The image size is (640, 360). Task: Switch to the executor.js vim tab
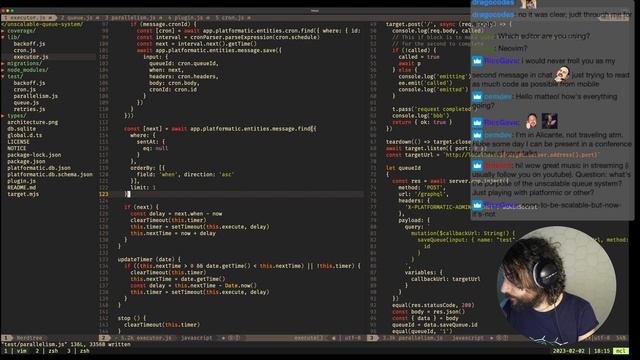coord(28,18)
